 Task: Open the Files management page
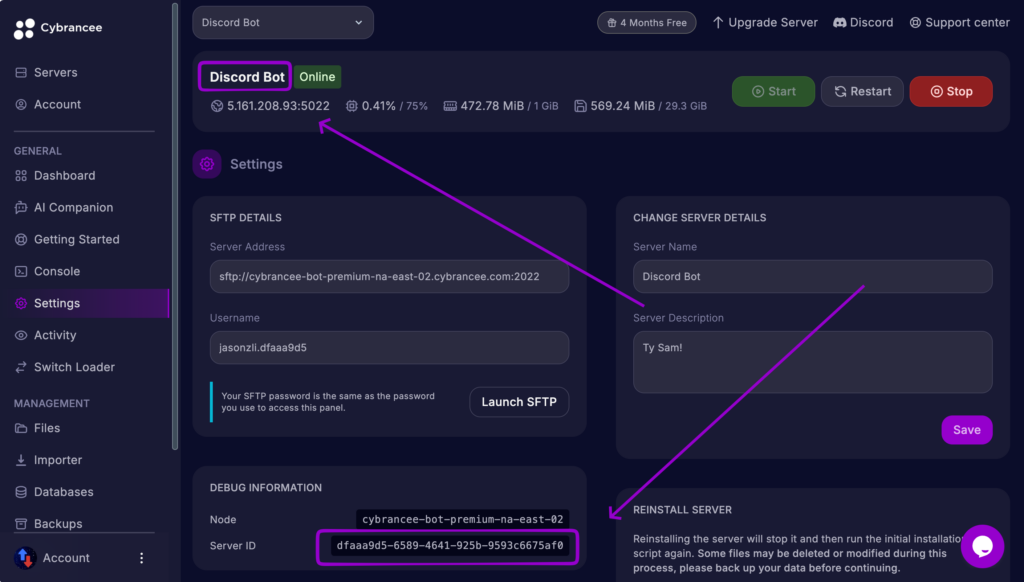(47, 428)
